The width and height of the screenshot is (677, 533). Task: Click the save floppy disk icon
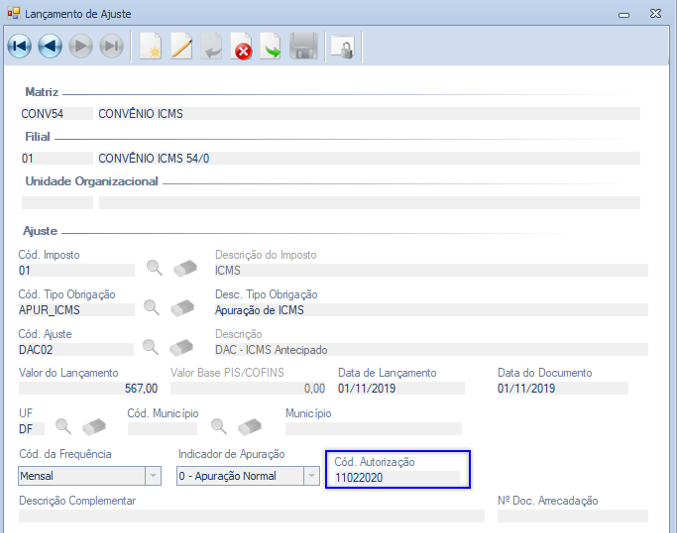click(x=304, y=46)
